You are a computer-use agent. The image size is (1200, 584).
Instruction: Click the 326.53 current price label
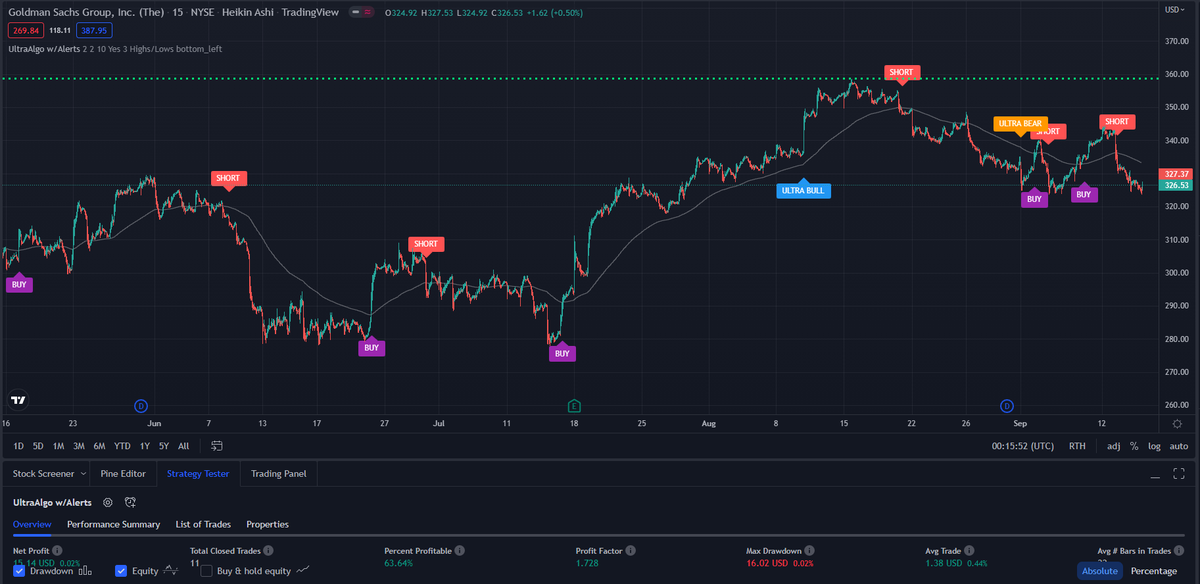tap(1176, 185)
